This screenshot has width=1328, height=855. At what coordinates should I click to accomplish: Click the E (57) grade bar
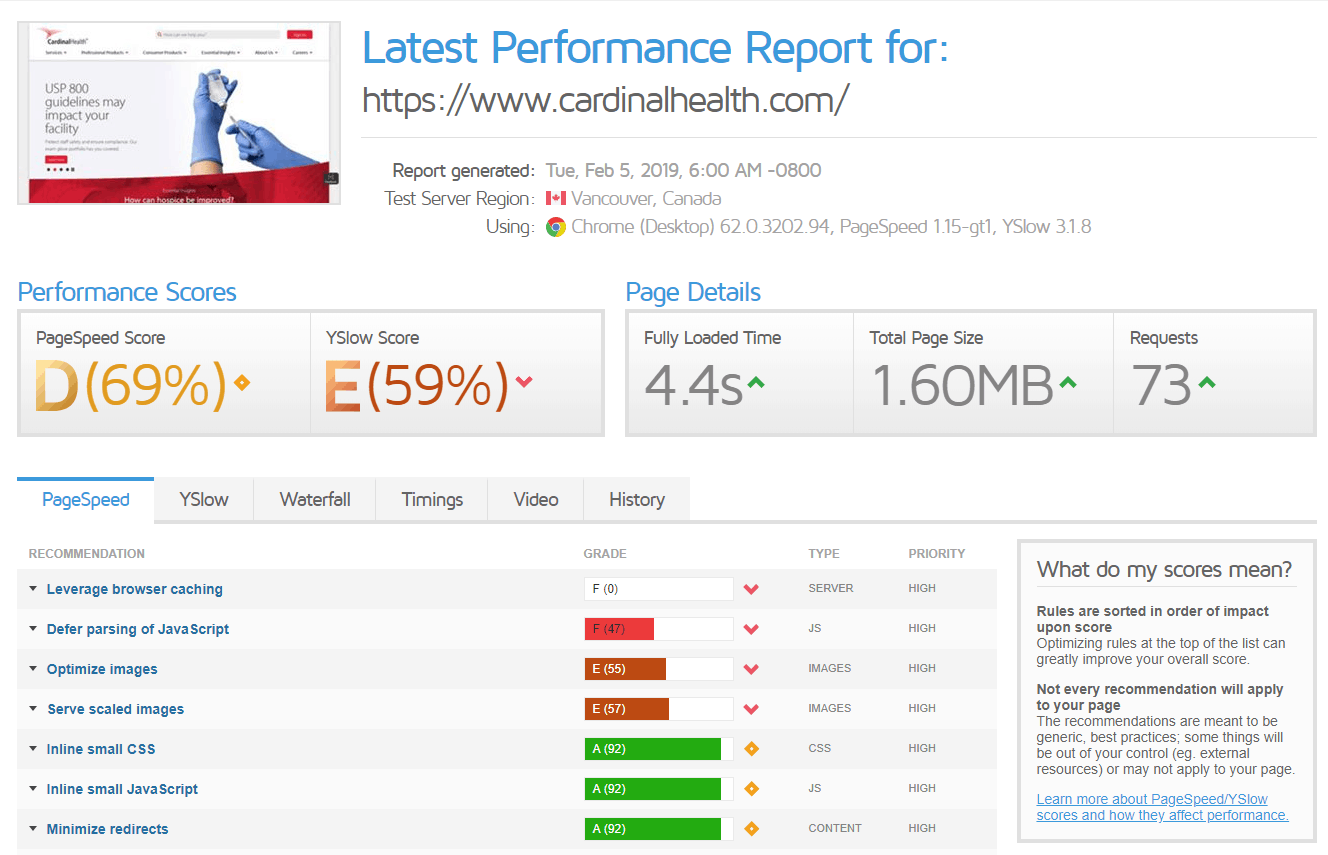point(659,709)
